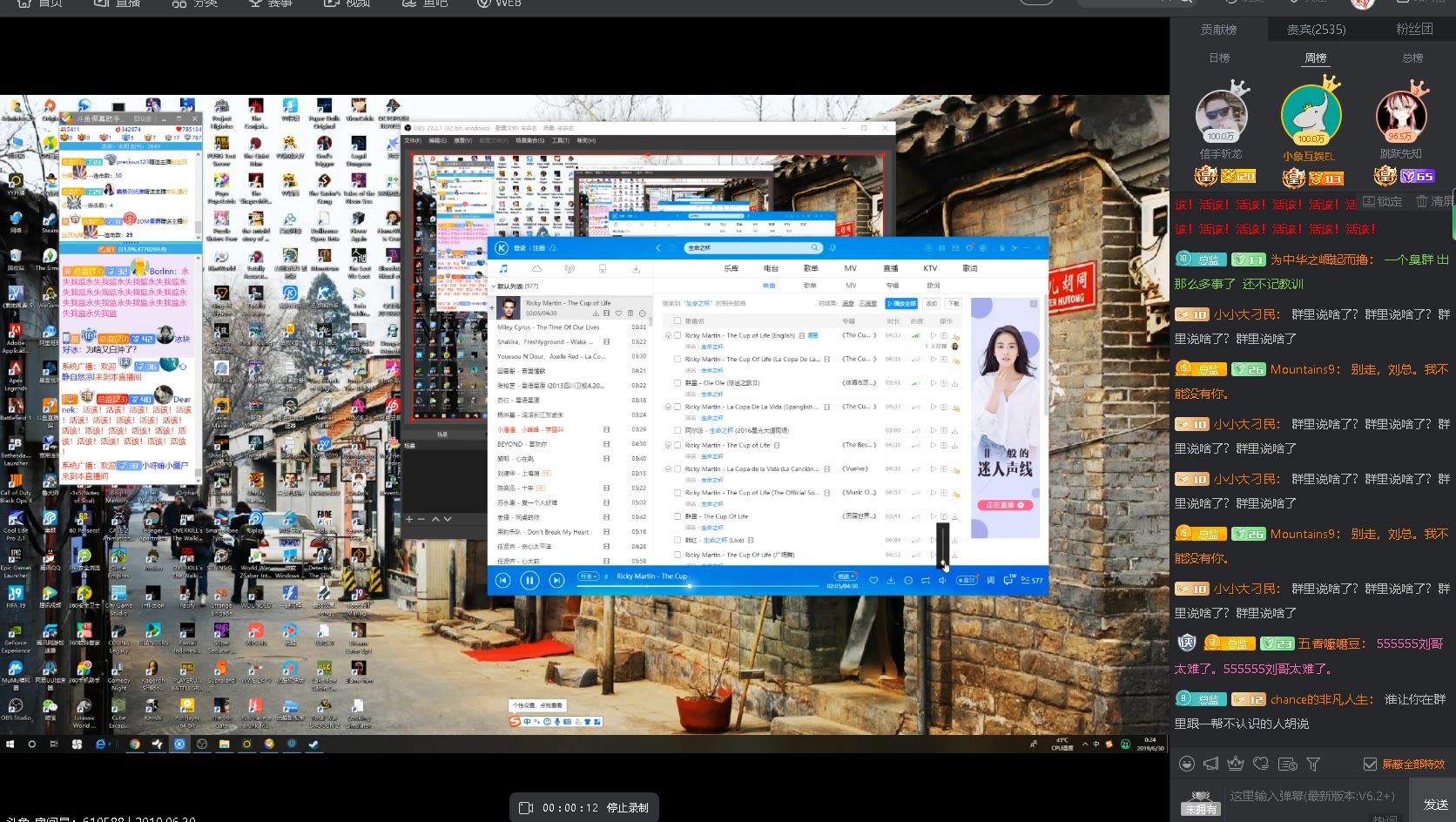Collapse the 默认列表 (577) playlist group
Viewport: 1456px width, 822px height.
tap(494, 286)
